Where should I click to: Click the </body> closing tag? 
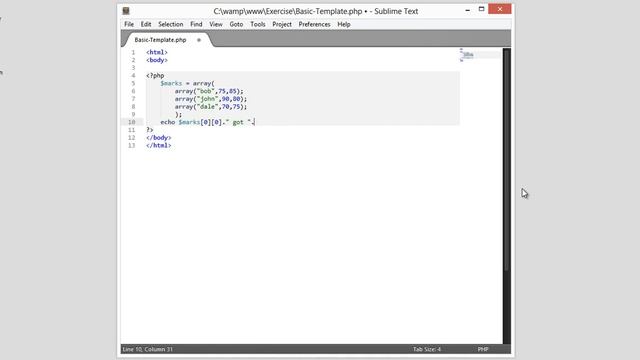pyautogui.click(x=159, y=138)
